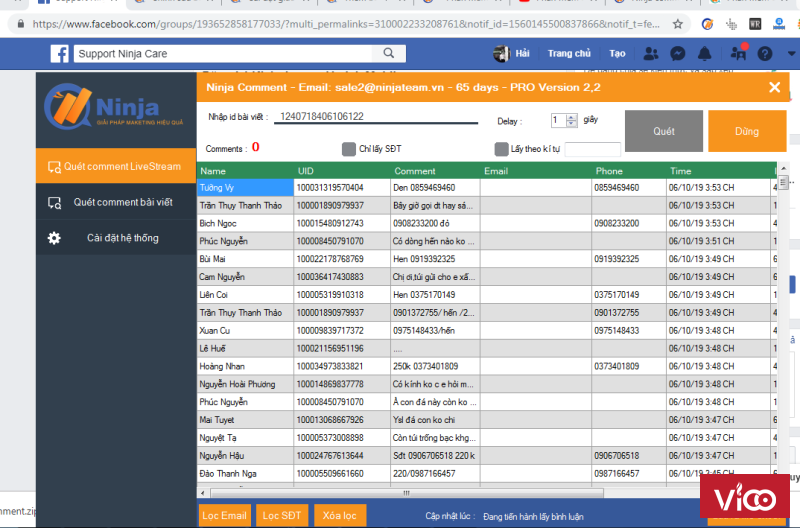Image resolution: width=800 pixels, height=528 pixels.
Task: Click the Tạo link
Action: (x=617, y=54)
